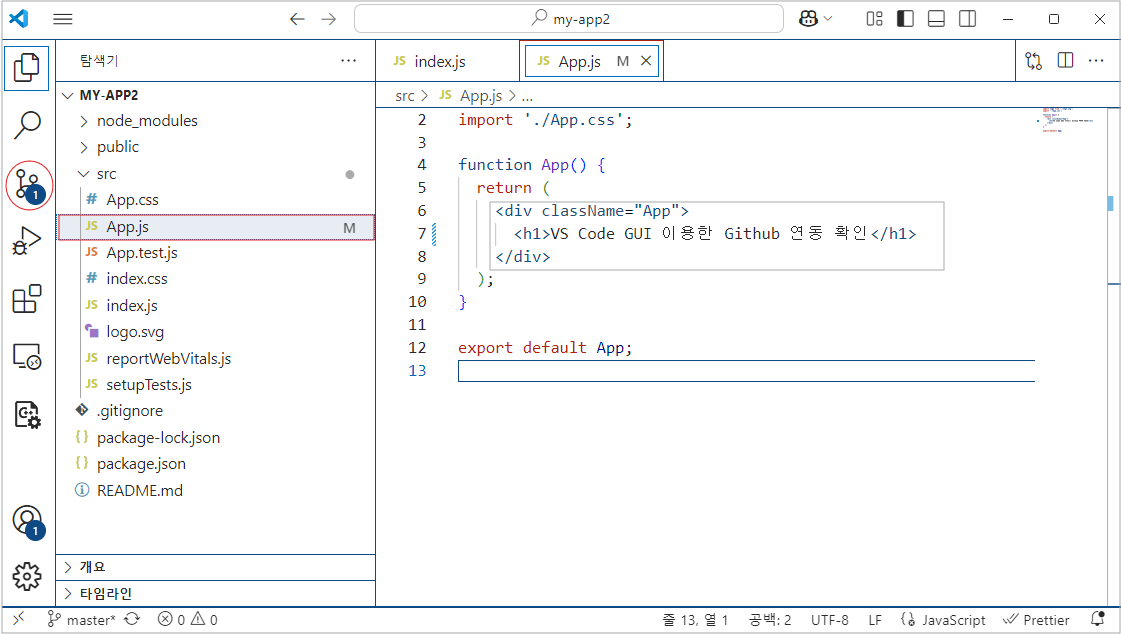
Task: Open Run and Debug view
Action: [27, 241]
